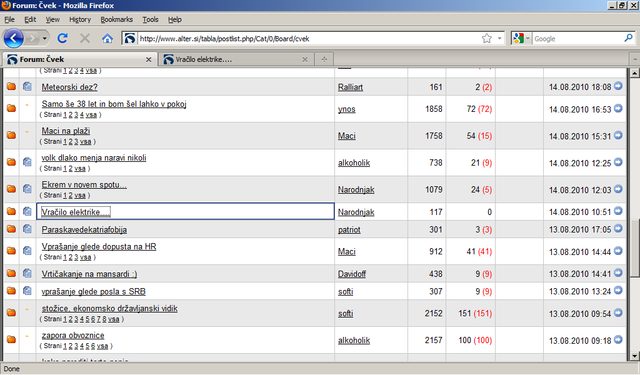Click the vertical scrollbar down arrow
The height and width of the screenshot is (375, 640).
coord(634,356)
